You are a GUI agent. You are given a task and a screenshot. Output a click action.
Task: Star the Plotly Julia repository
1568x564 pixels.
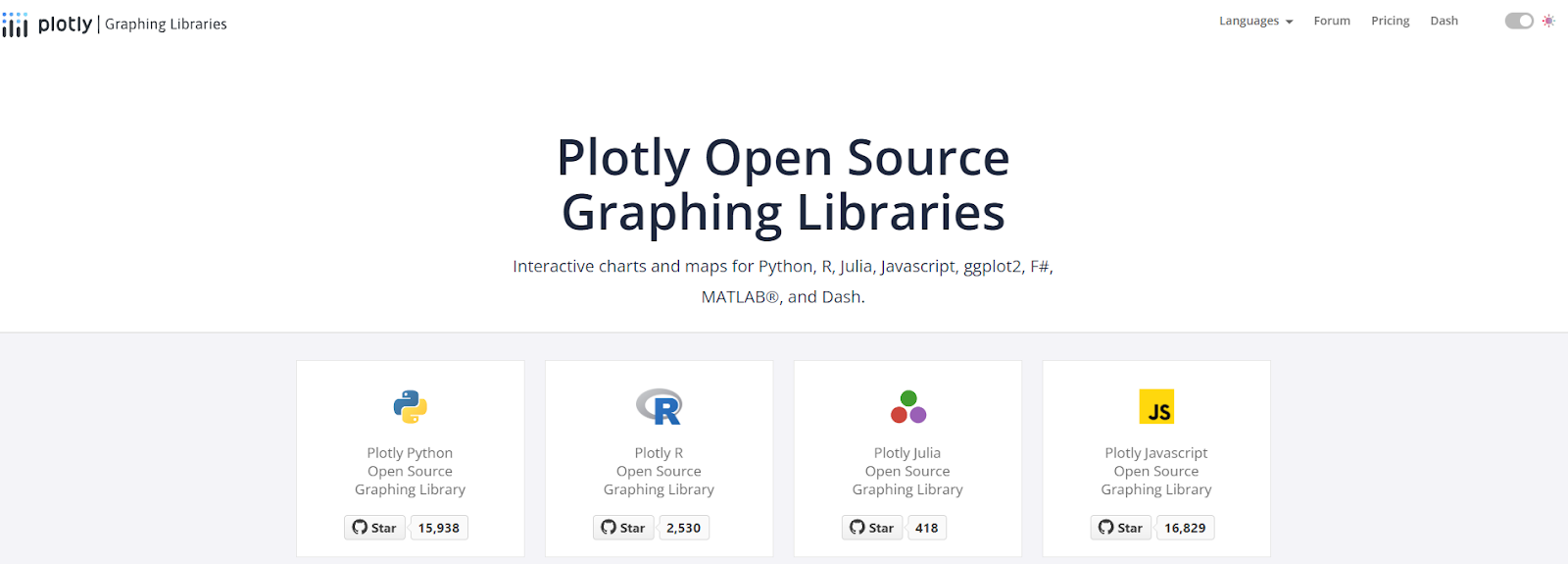click(872, 528)
